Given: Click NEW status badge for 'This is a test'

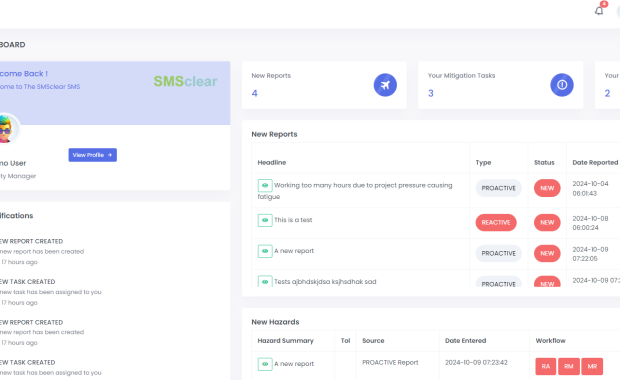Looking at the screenshot, I should coord(547,223).
